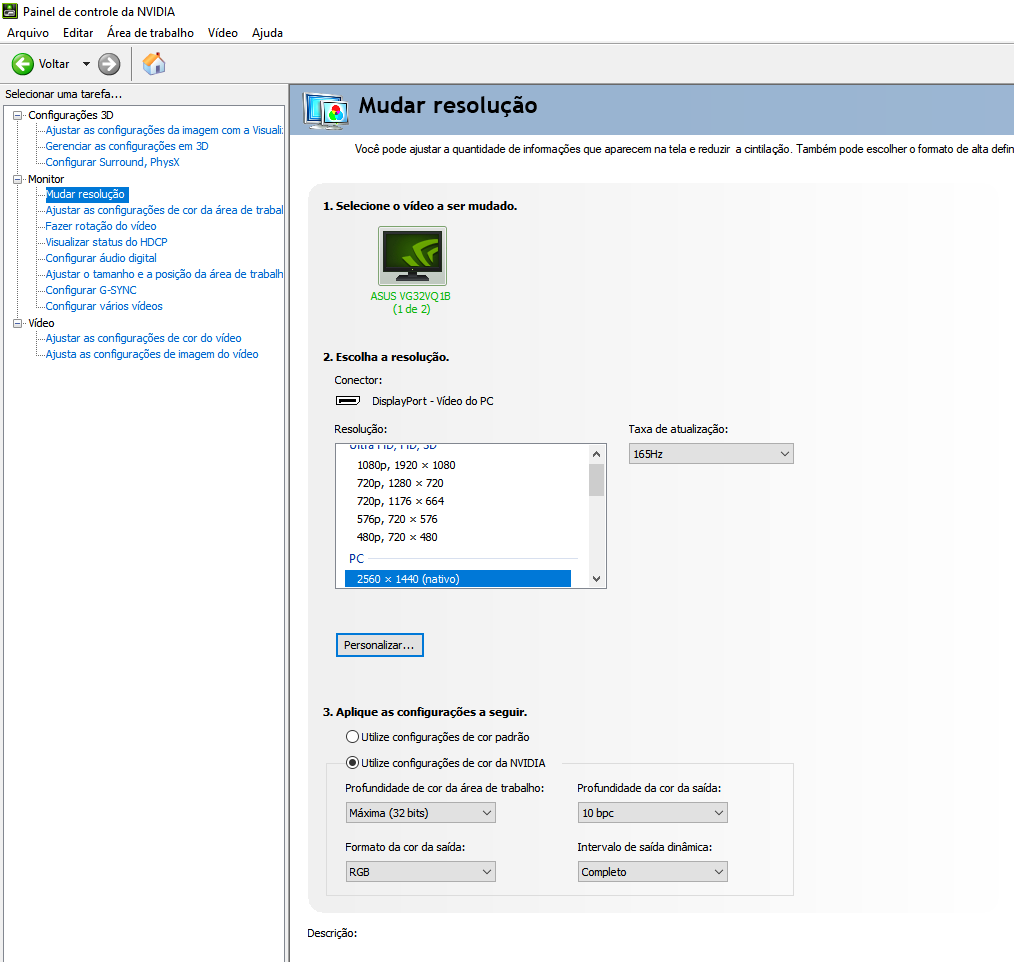Image resolution: width=1014 pixels, height=962 pixels.
Task: Open Ajustar as configurações de cor da área de trabalho
Action: [x=164, y=210]
